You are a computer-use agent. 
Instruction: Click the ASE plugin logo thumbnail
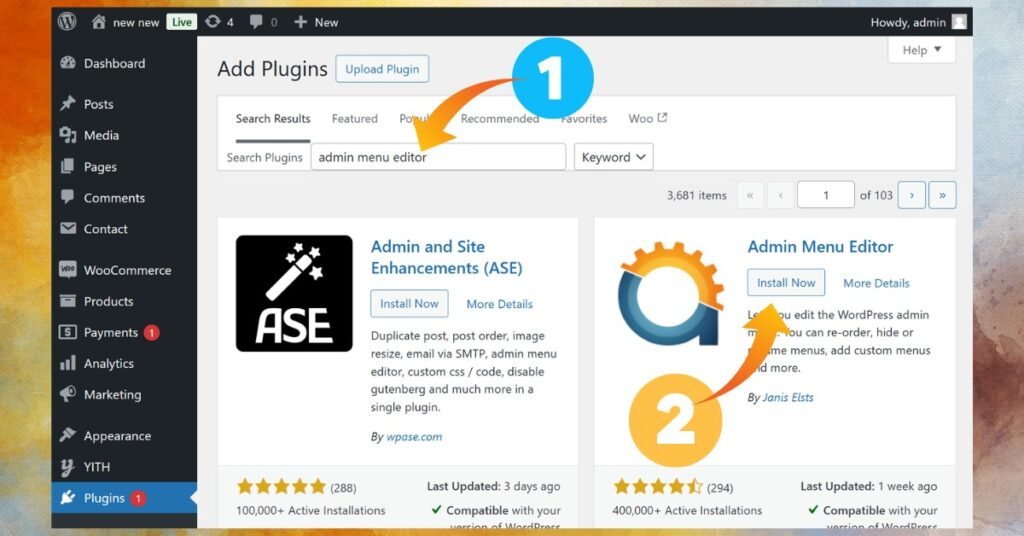tap(294, 293)
